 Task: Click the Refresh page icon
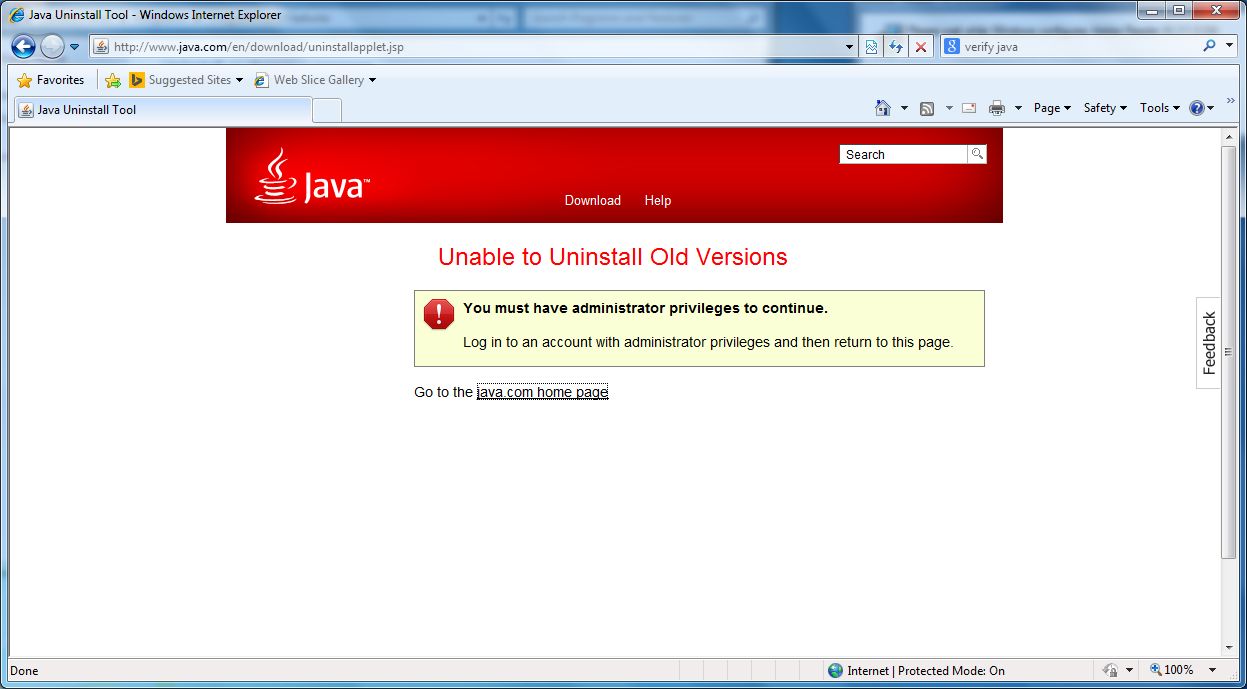tap(896, 46)
